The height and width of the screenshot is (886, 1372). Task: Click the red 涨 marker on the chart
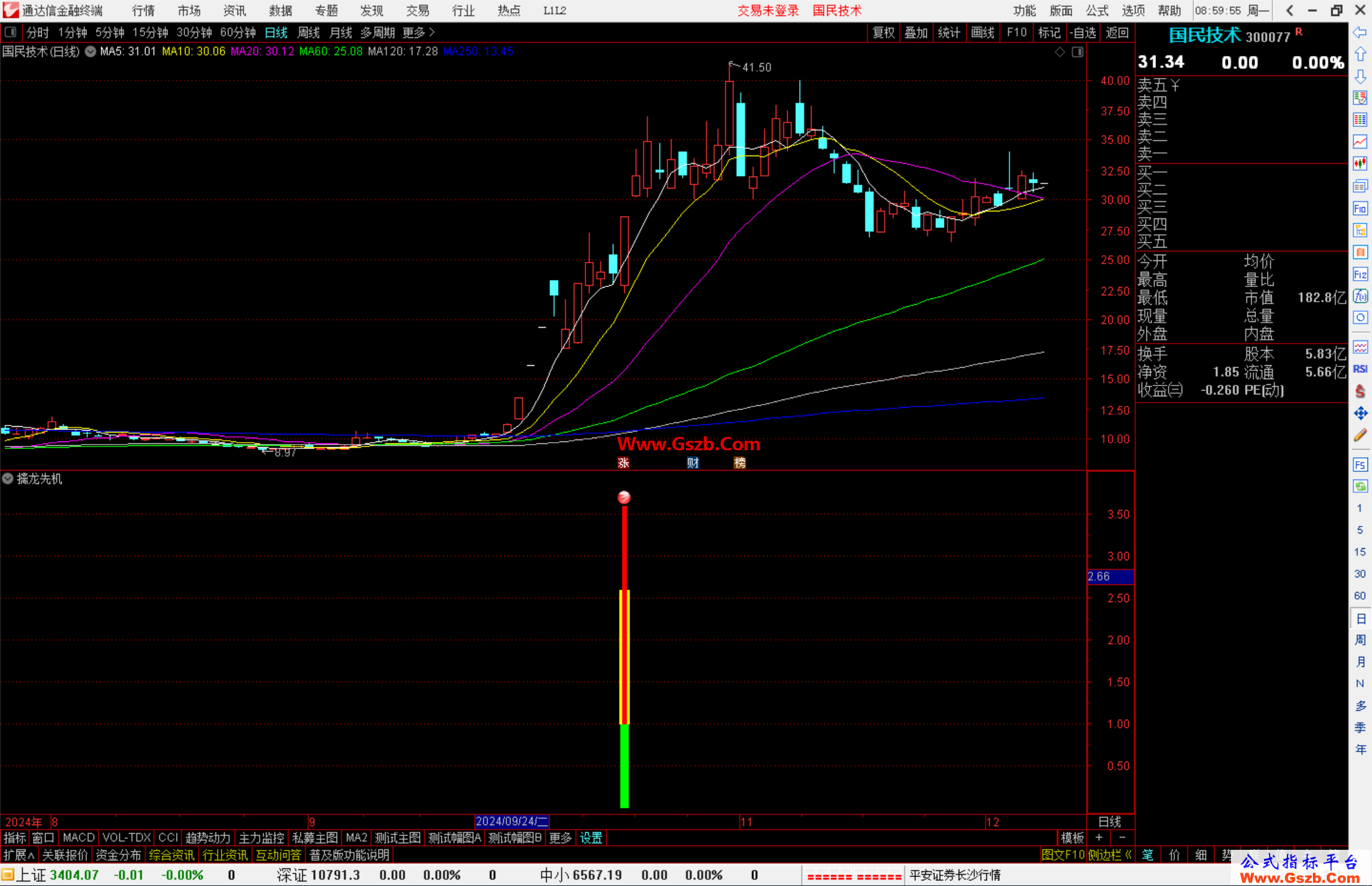(x=624, y=463)
